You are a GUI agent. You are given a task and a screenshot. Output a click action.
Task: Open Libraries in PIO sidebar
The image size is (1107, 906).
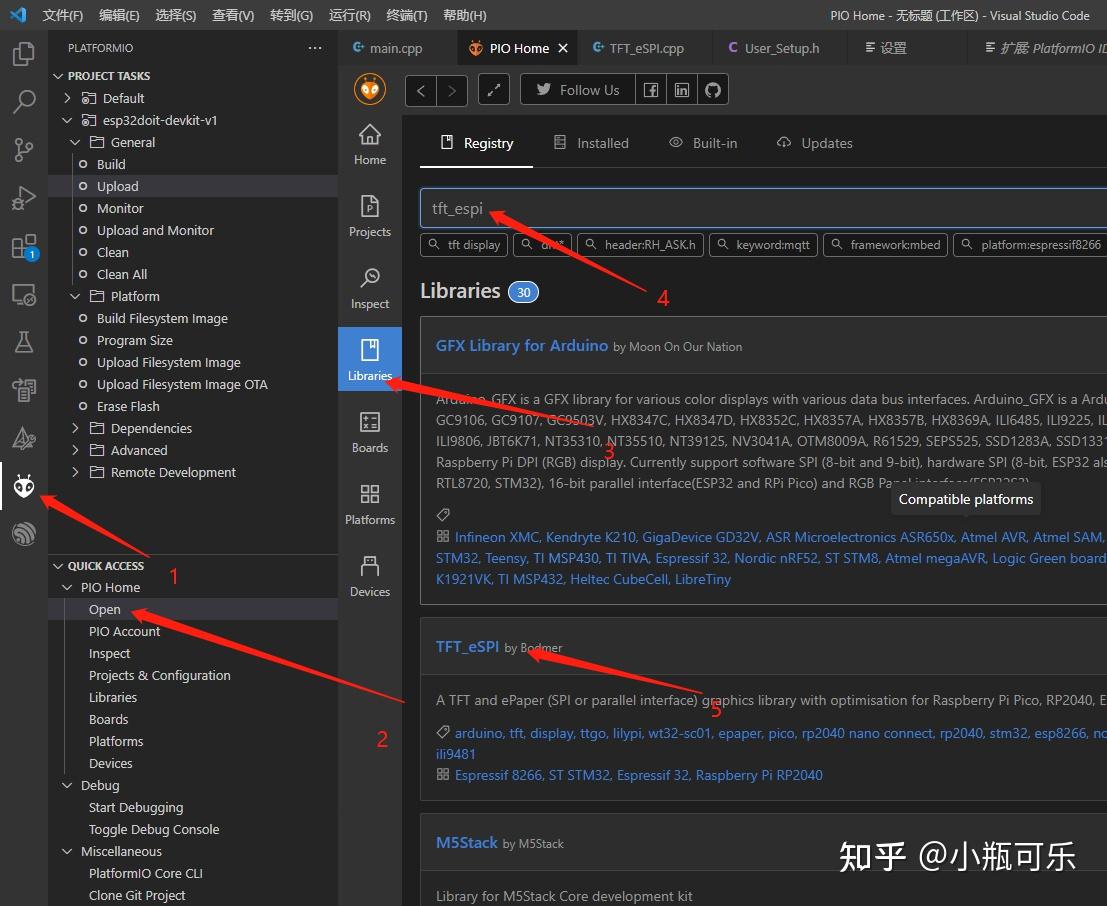click(370, 359)
